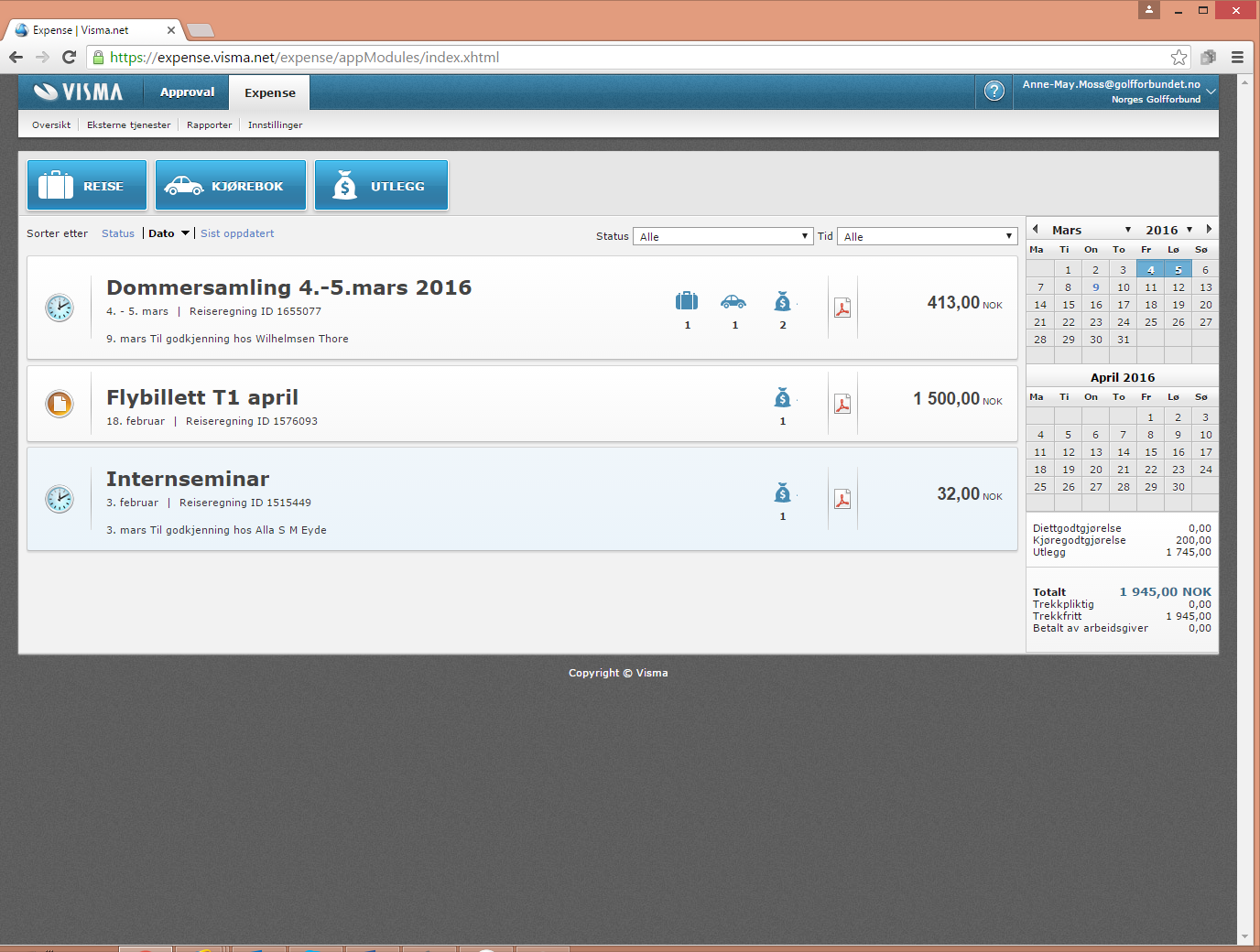Sort list by Status
Viewport: 1260px width, 952px height.
tap(118, 233)
